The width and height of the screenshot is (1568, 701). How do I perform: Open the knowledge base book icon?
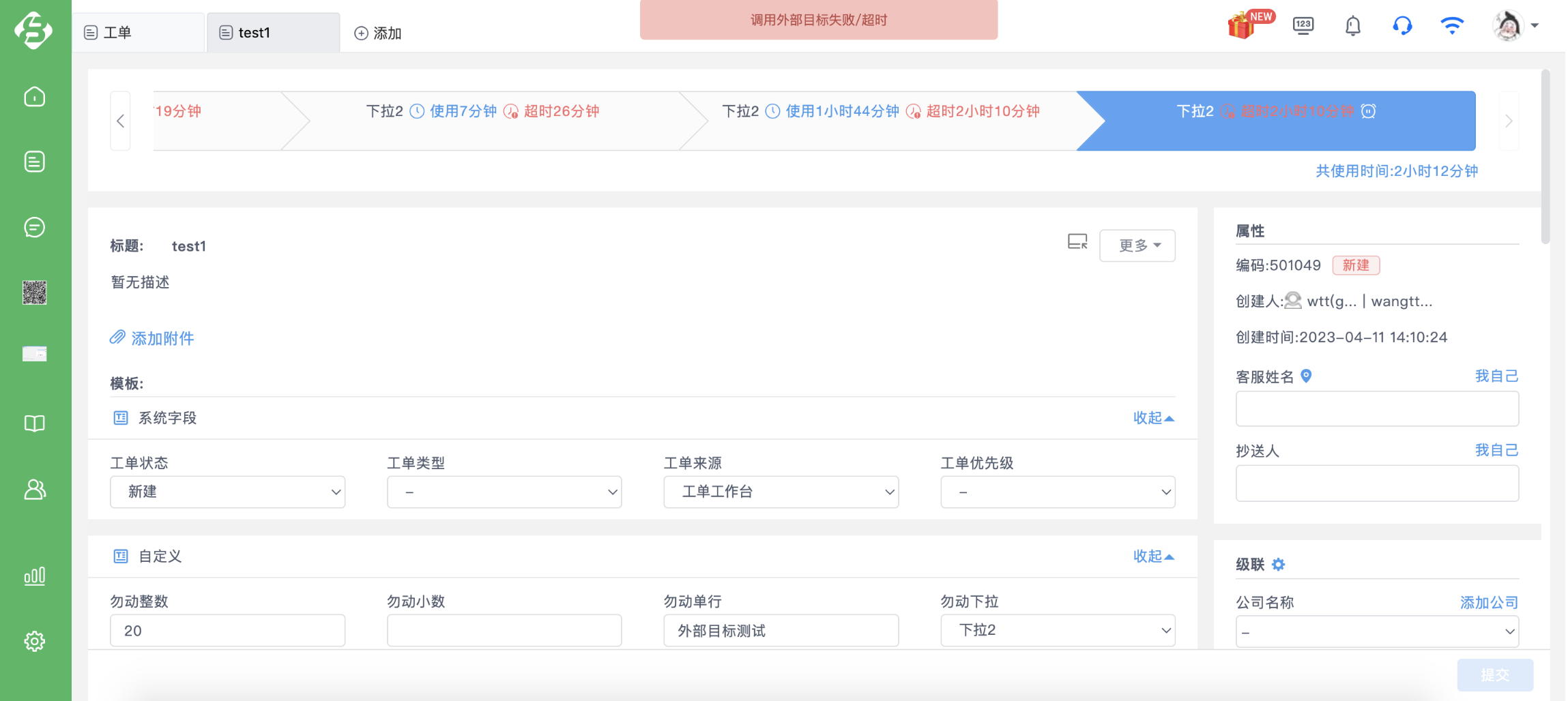coord(35,423)
